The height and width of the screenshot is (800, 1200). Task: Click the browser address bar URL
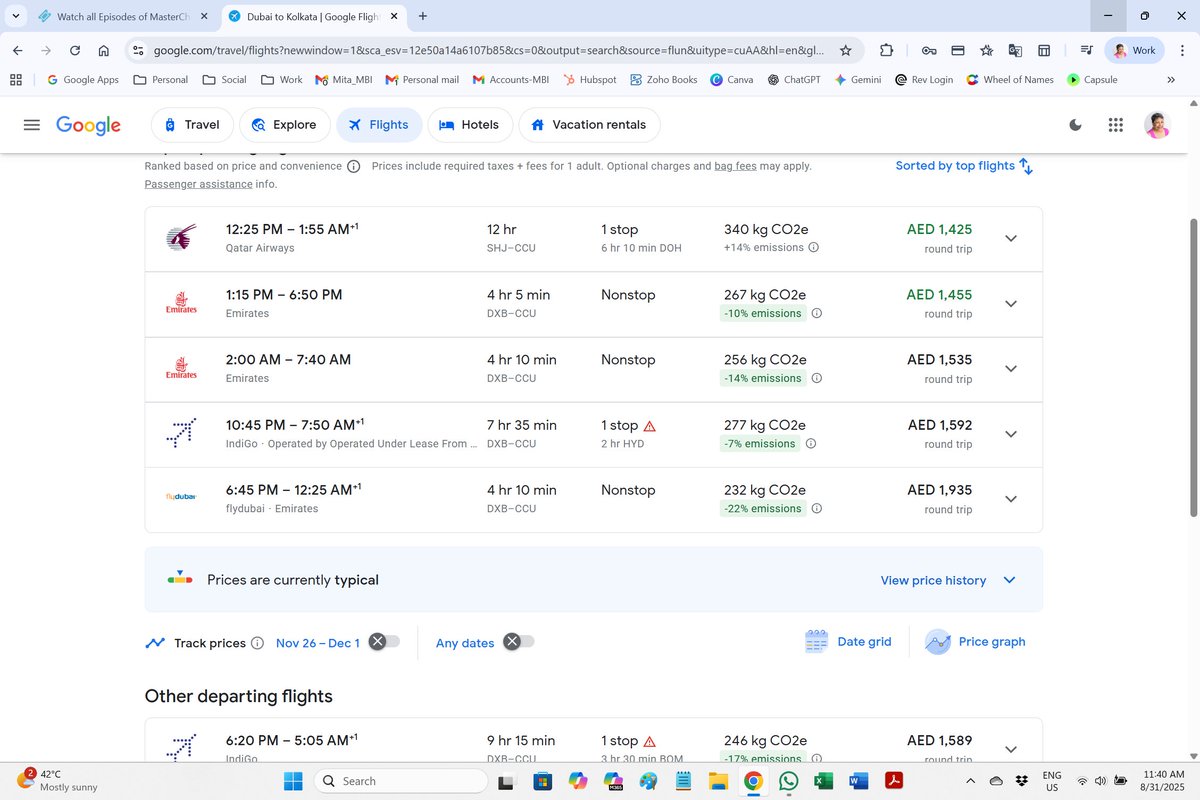pos(488,50)
